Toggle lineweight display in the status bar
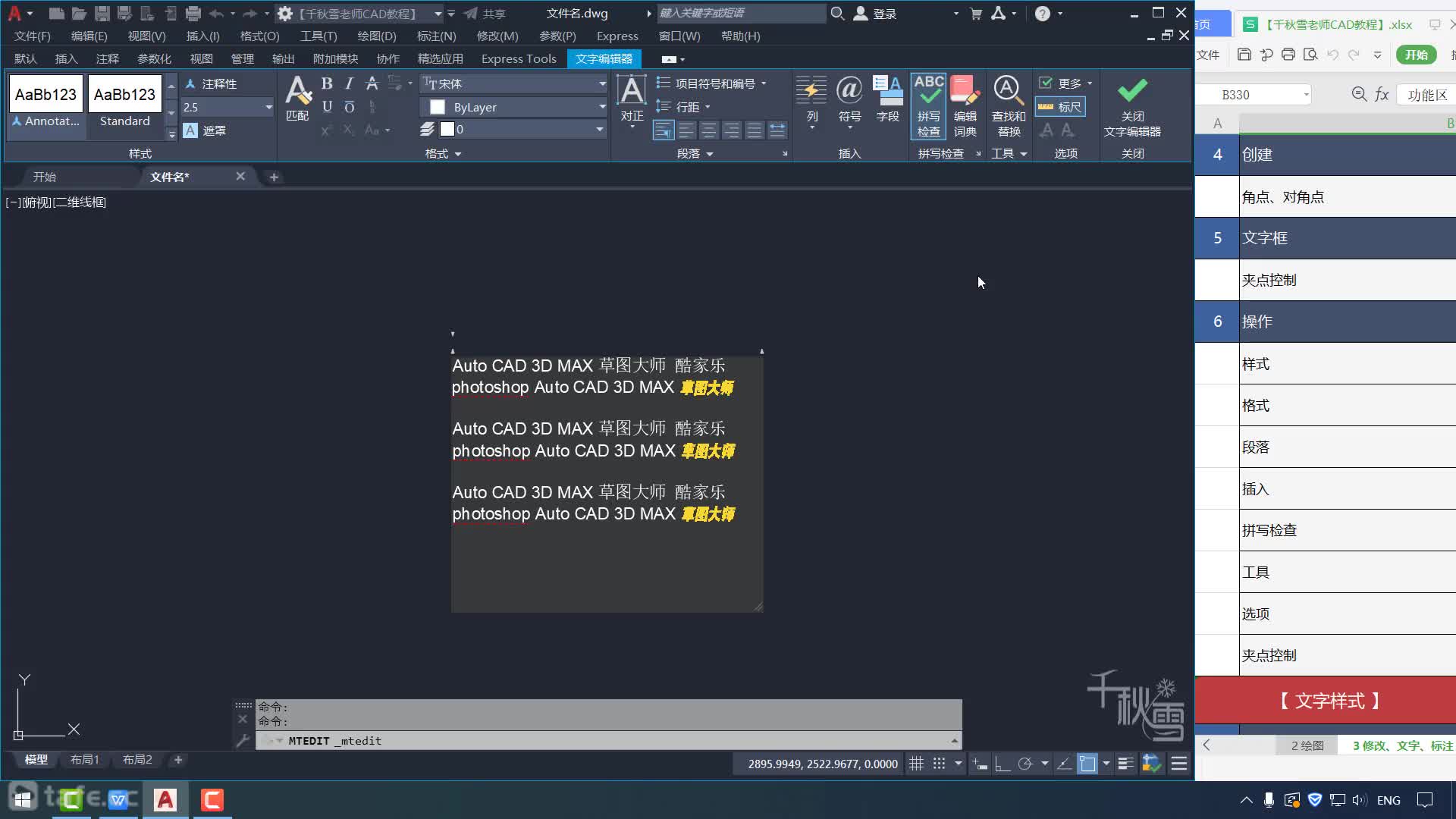The height and width of the screenshot is (819, 1456). [1125, 764]
